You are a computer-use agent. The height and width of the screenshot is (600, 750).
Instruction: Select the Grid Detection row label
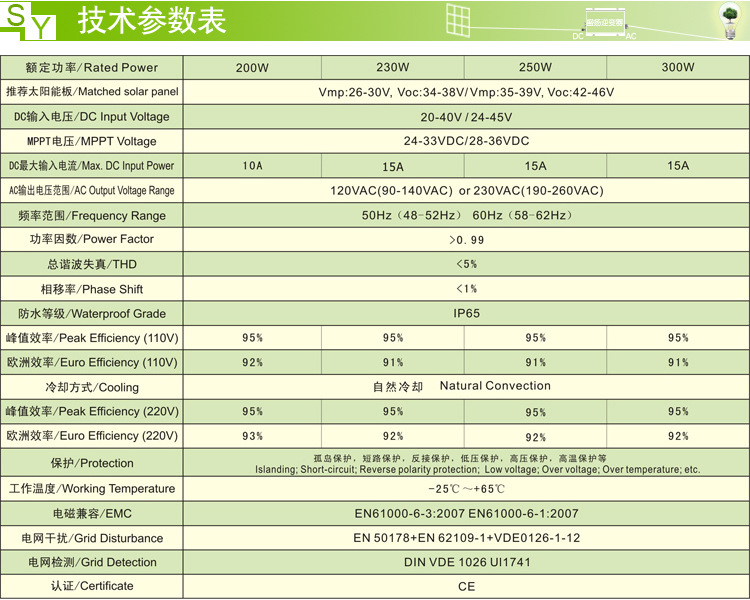pos(92,562)
